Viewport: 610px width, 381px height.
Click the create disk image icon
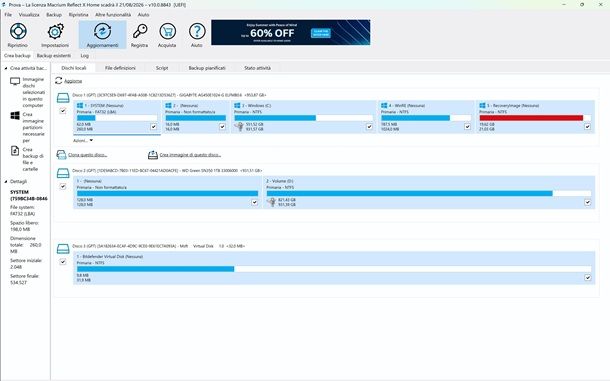(153, 155)
